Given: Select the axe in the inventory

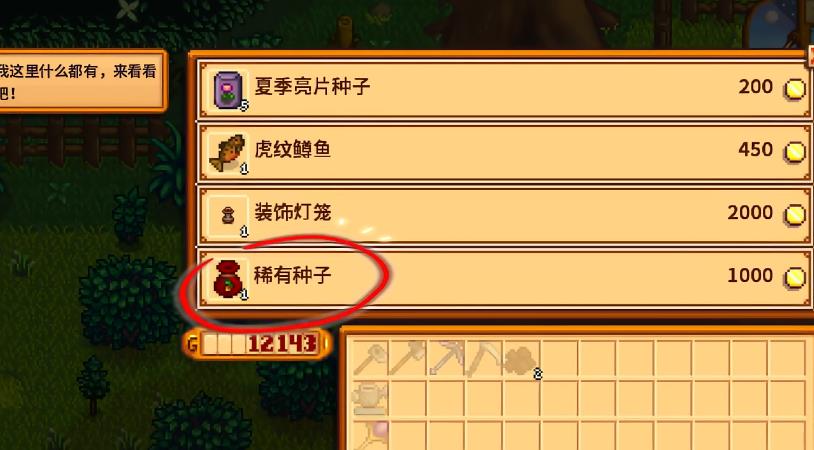Looking at the screenshot, I should [x=408, y=358].
